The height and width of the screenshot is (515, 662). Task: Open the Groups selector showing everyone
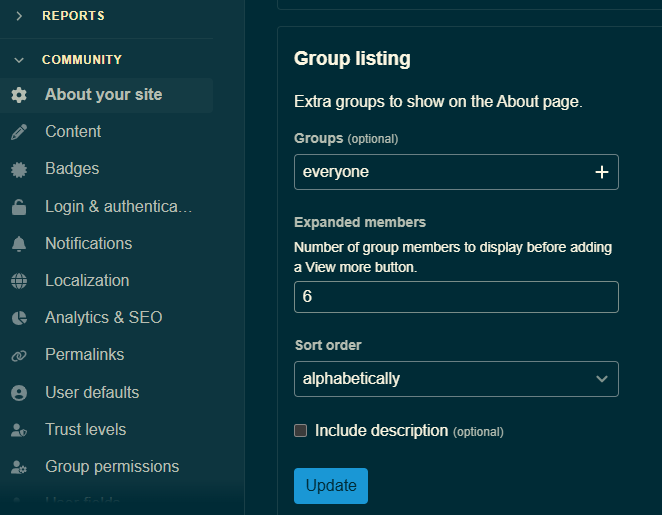pos(456,172)
